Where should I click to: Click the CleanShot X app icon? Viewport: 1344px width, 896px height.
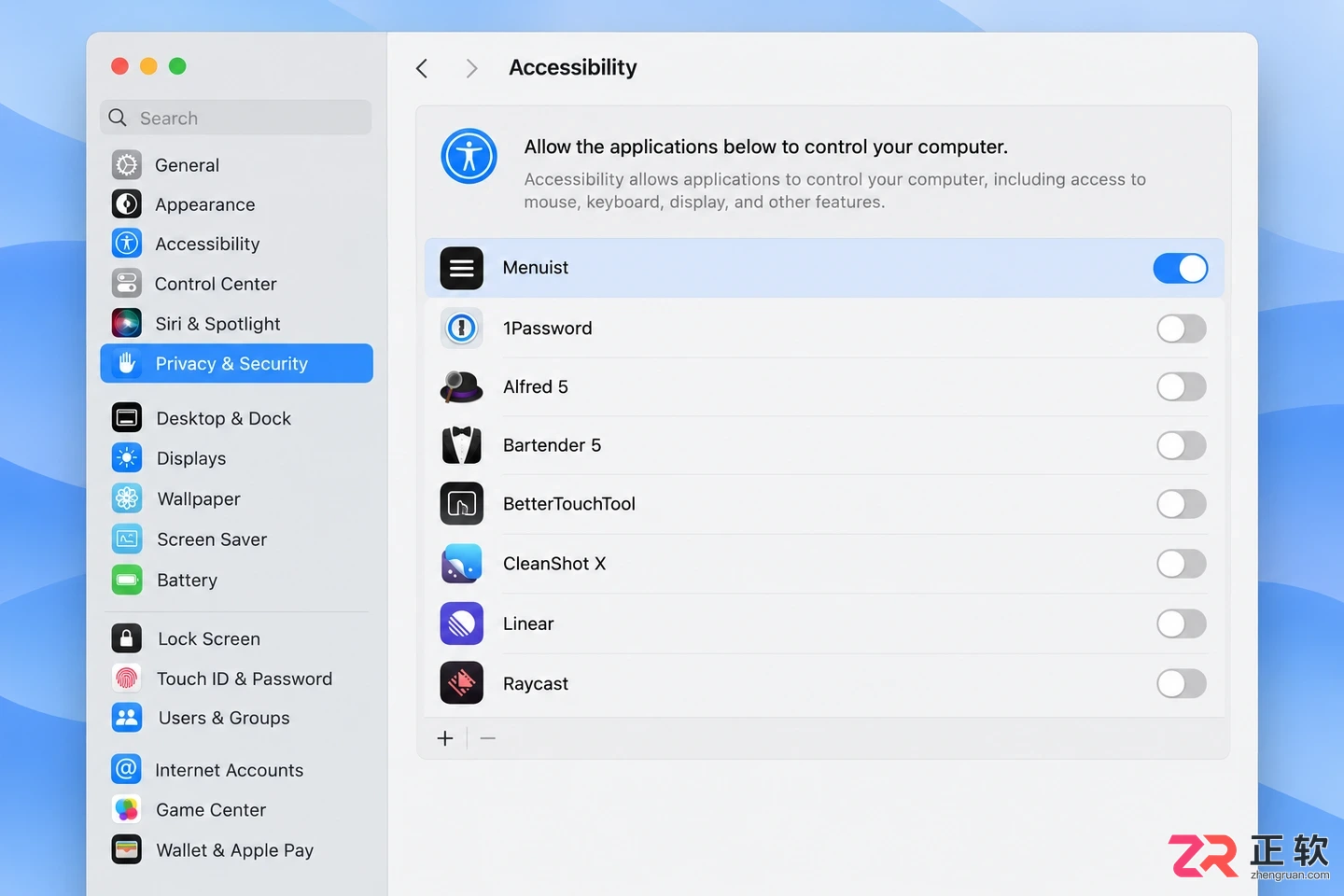[461, 564]
